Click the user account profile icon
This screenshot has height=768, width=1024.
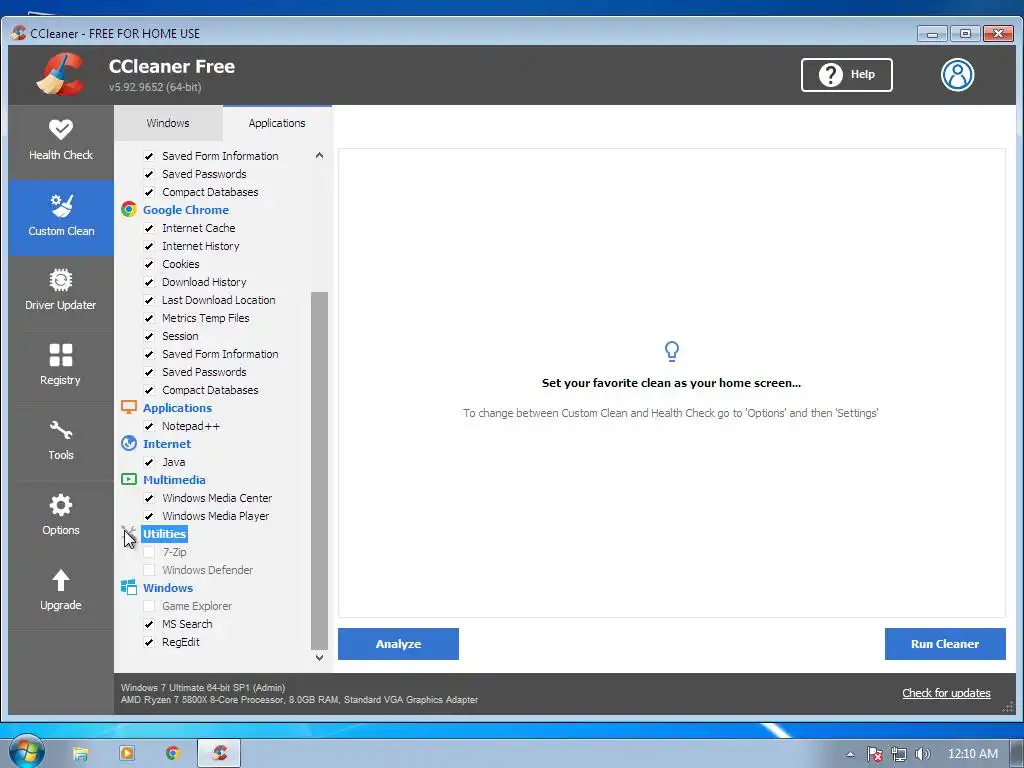[x=957, y=74]
